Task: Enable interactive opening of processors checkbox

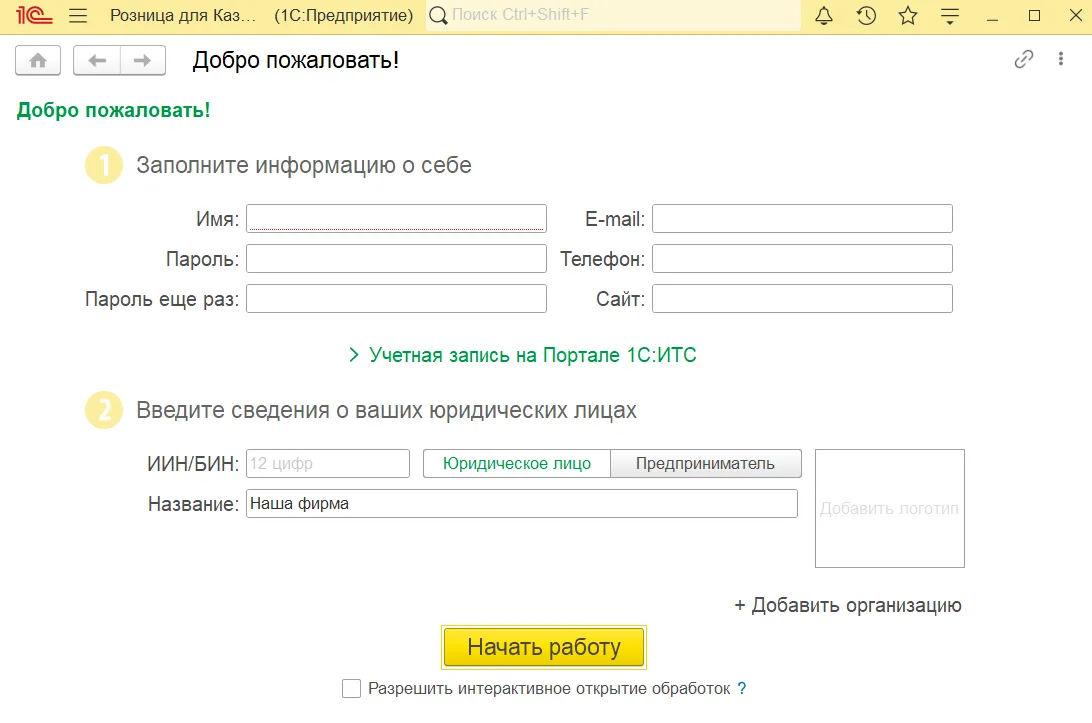Action: [352, 688]
